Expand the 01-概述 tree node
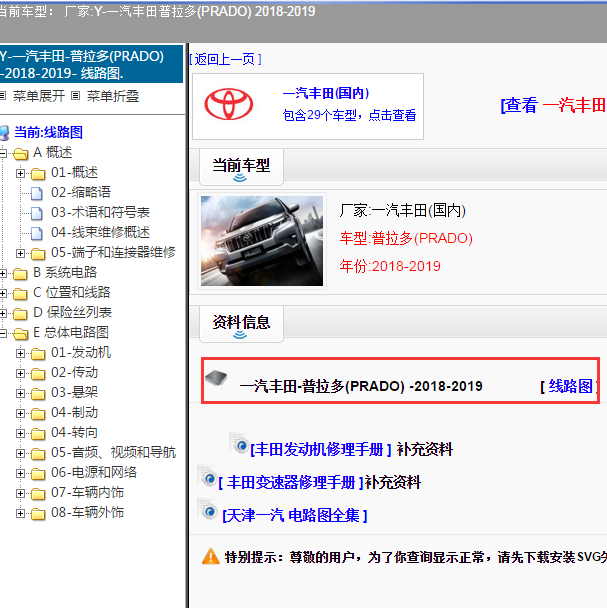Viewport: 607px width, 608px height. coord(20,173)
